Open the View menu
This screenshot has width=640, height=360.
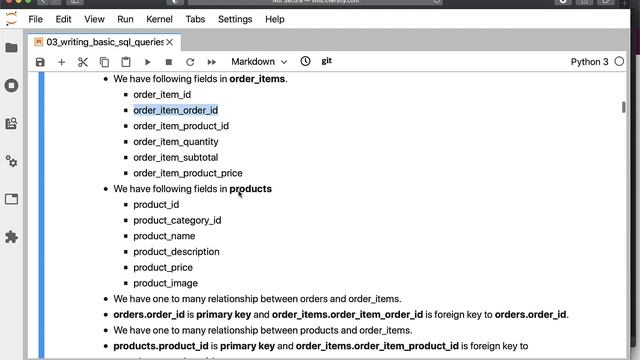pyautogui.click(x=94, y=19)
